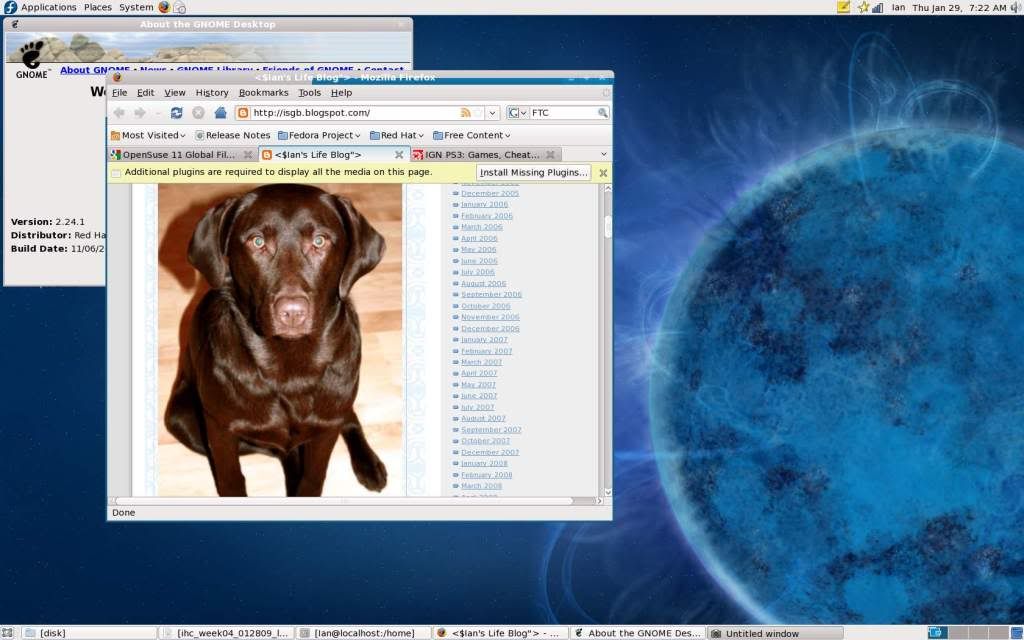Close the IGN PS3 Games tab
This screenshot has height=640, width=1024.
[551, 155]
